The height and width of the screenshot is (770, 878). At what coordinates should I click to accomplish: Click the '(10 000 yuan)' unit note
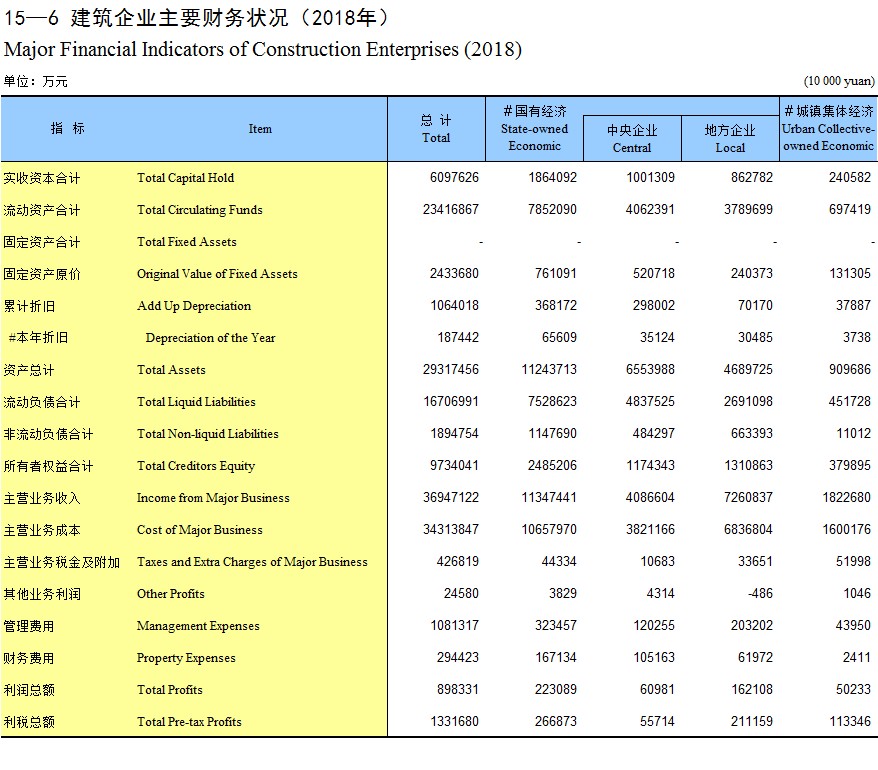838,81
